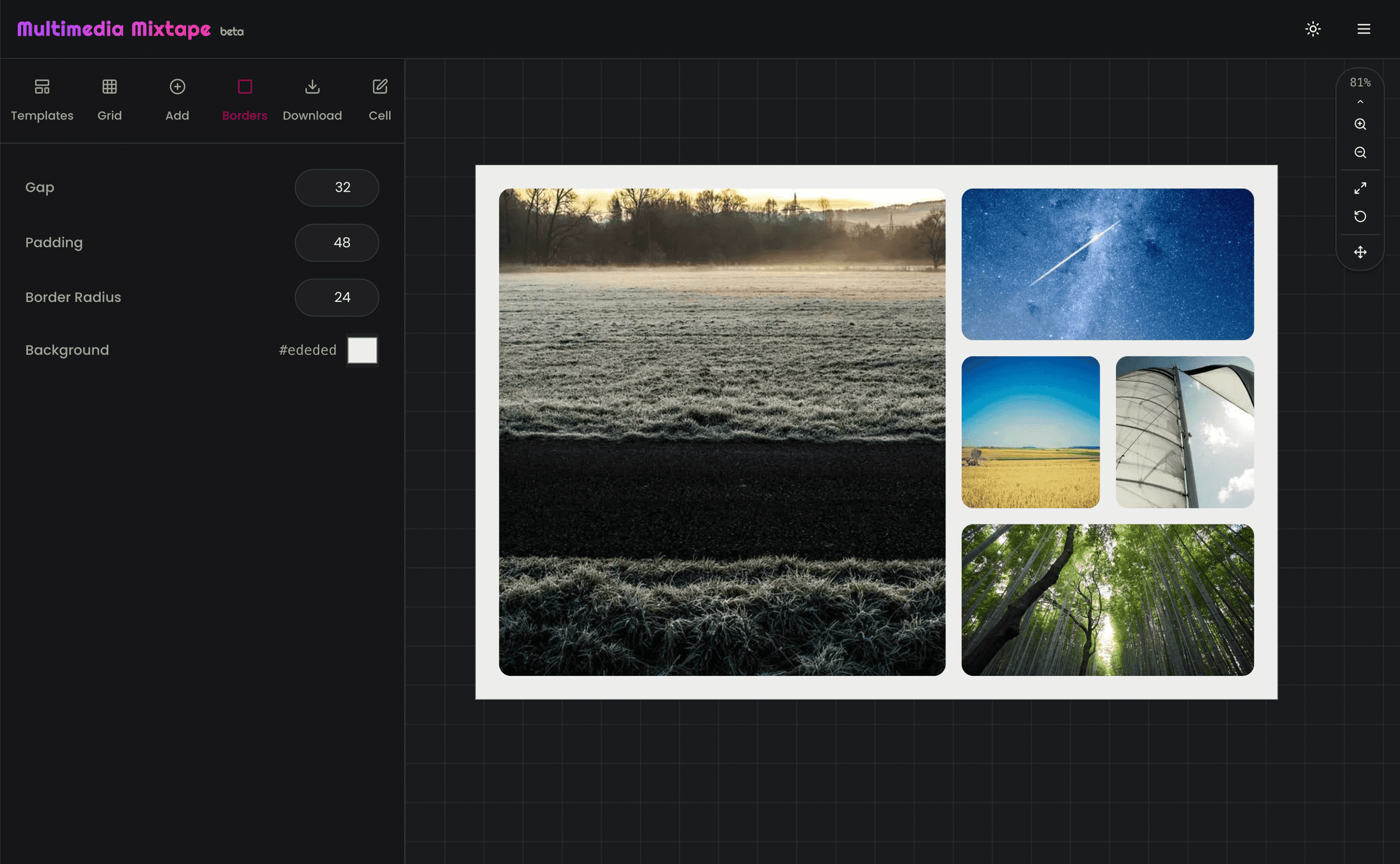Click the 81% zoom level indicator
The width and height of the screenshot is (1400, 864).
[1360, 82]
